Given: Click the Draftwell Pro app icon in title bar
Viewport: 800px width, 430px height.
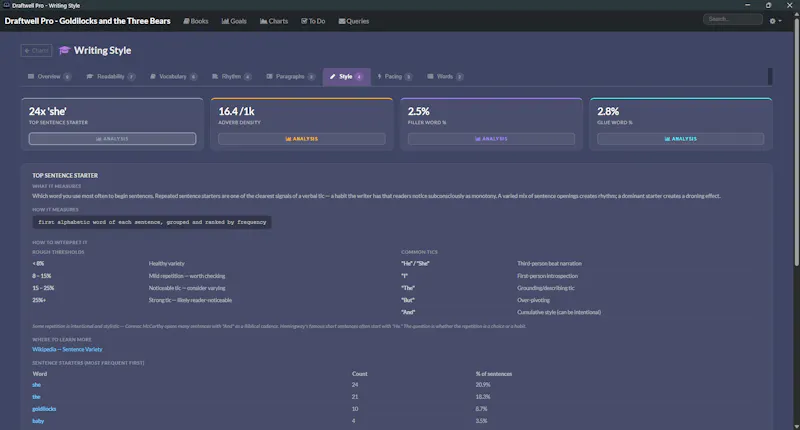Looking at the screenshot, I should coord(6,5).
